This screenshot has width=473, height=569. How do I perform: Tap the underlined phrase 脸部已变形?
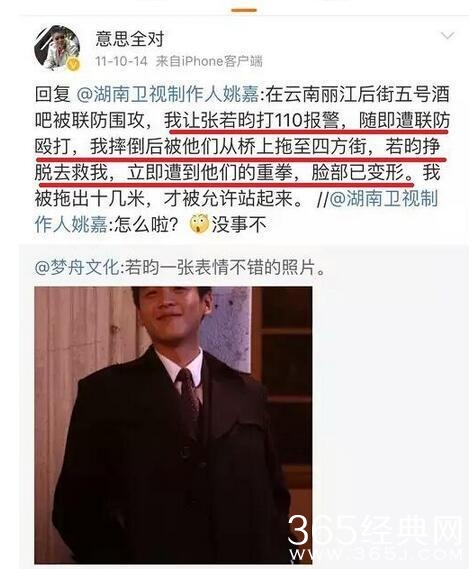click(x=362, y=173)
